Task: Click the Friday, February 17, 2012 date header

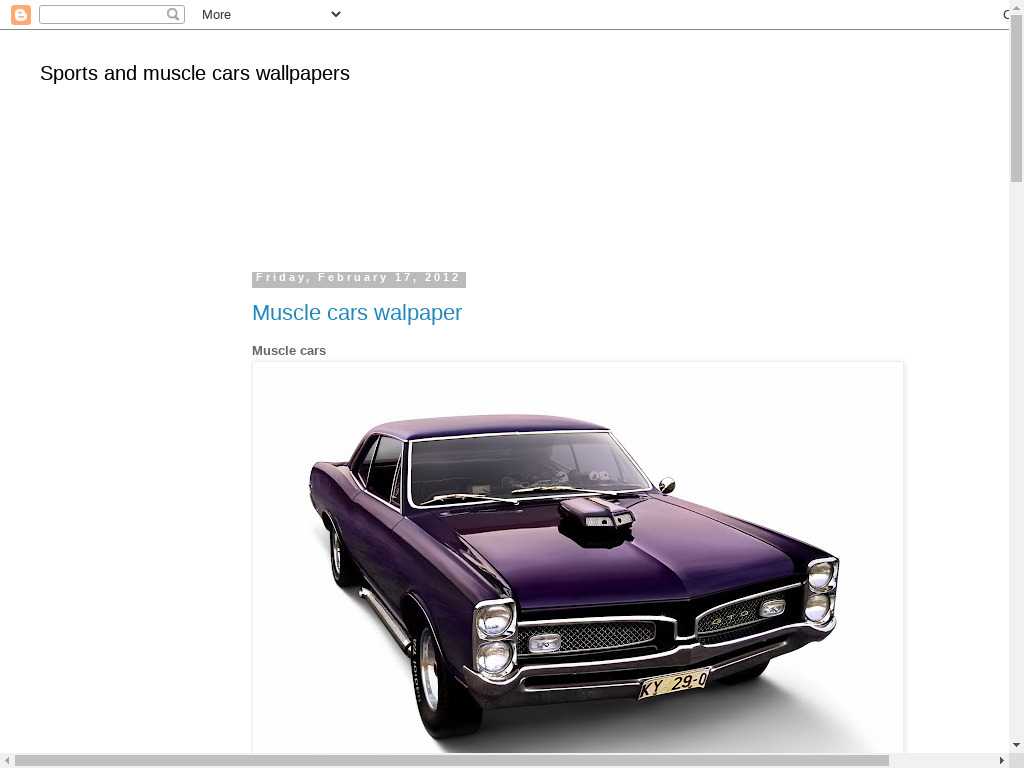Action: (359, 279)
